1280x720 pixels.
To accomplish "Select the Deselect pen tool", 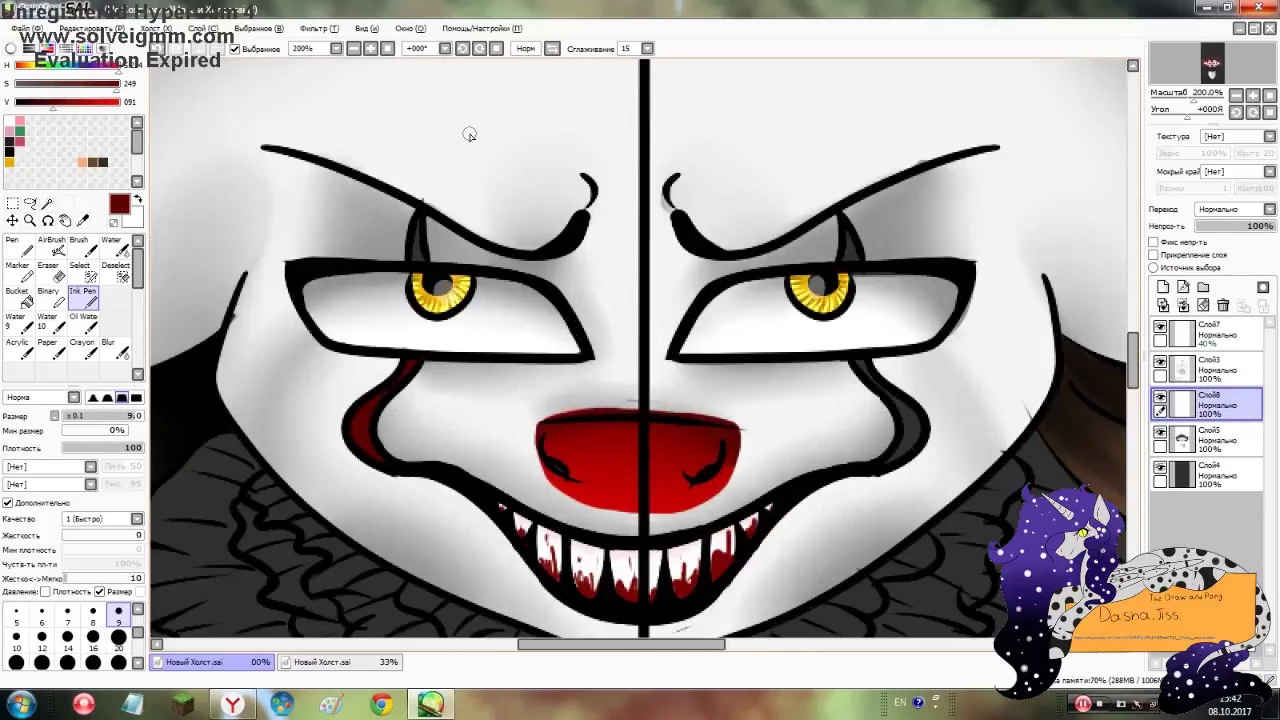I will point(114,271).
